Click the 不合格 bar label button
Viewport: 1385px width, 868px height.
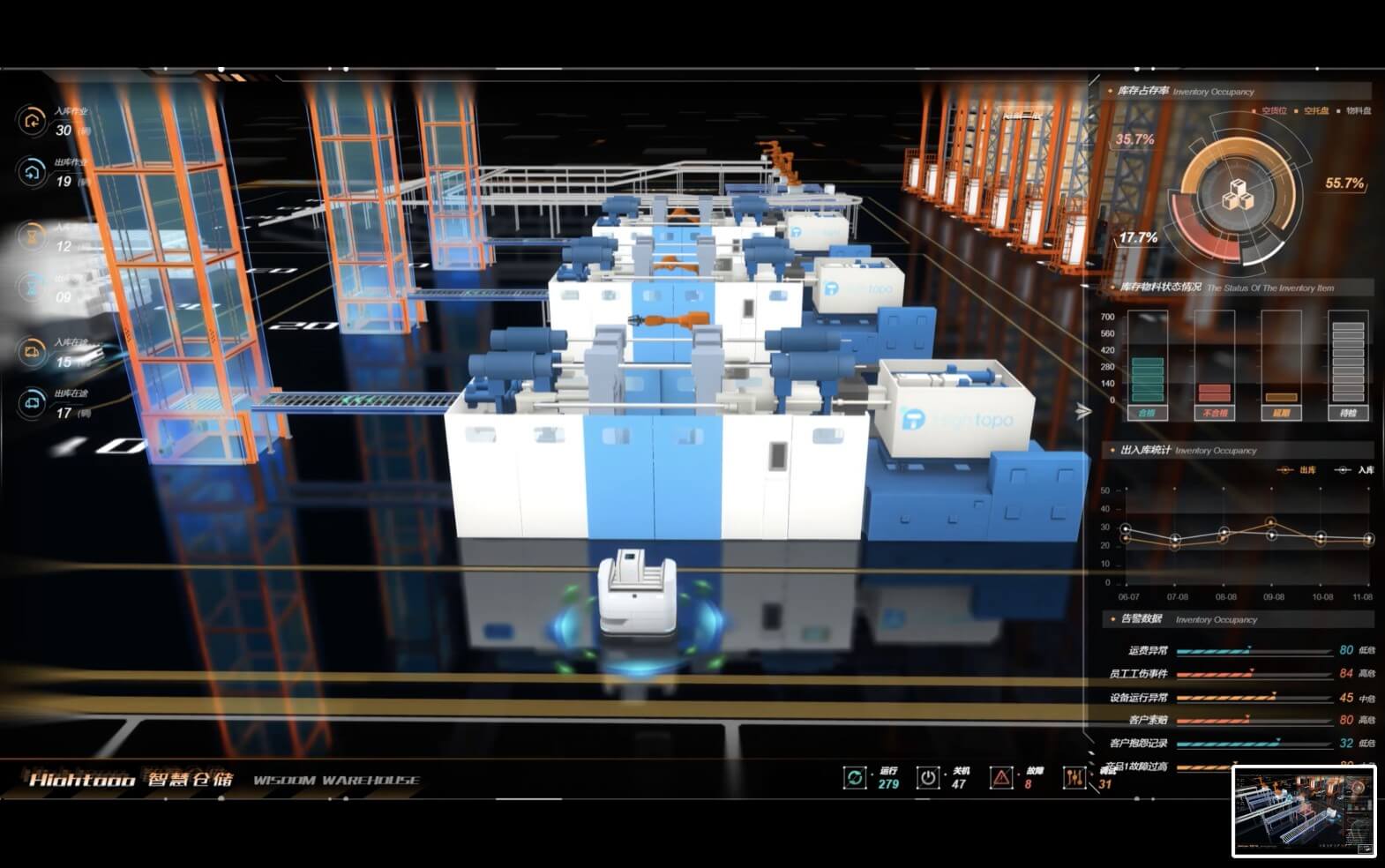click(x=1214, y=413)
